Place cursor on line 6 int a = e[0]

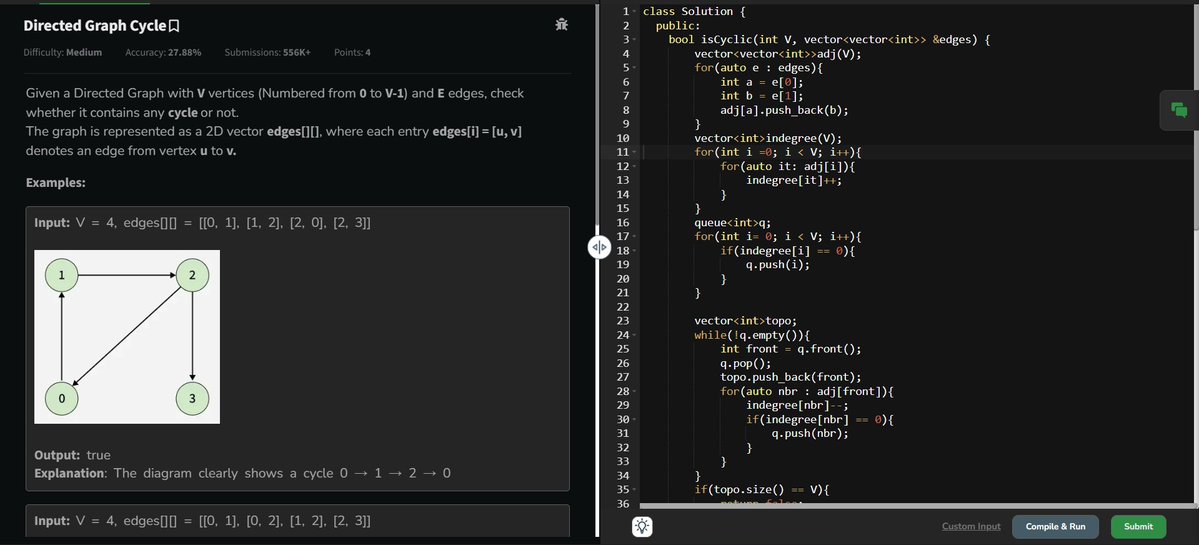pos(762,82)
